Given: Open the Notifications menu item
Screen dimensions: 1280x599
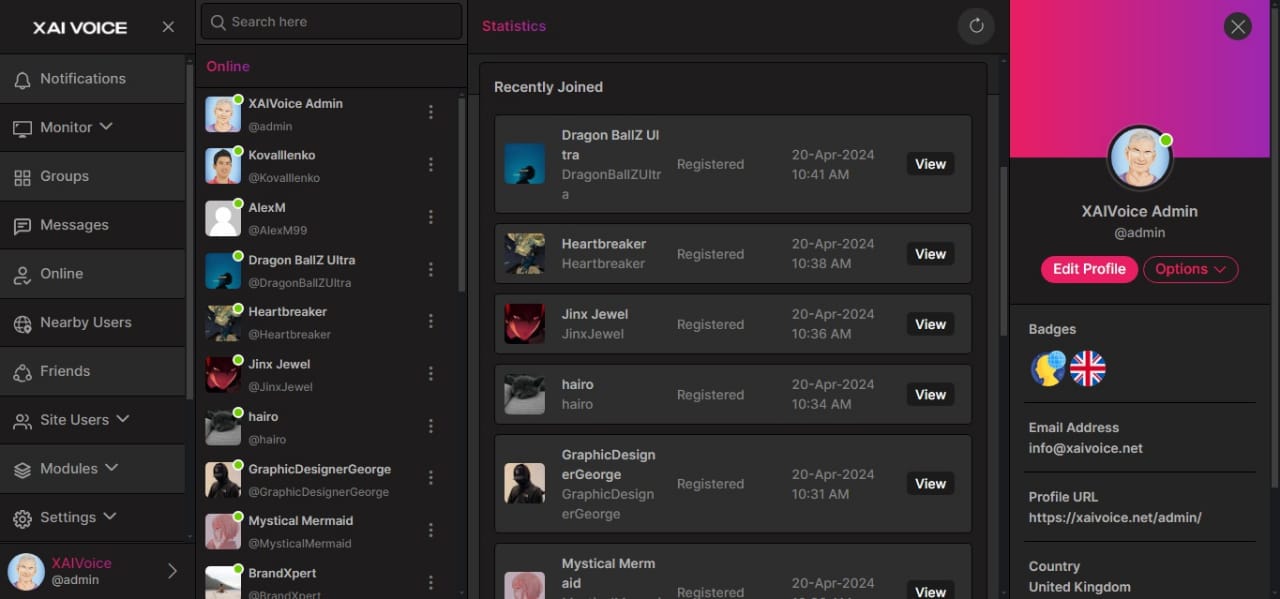Looking at the screenshot, I should coord(92,79).
